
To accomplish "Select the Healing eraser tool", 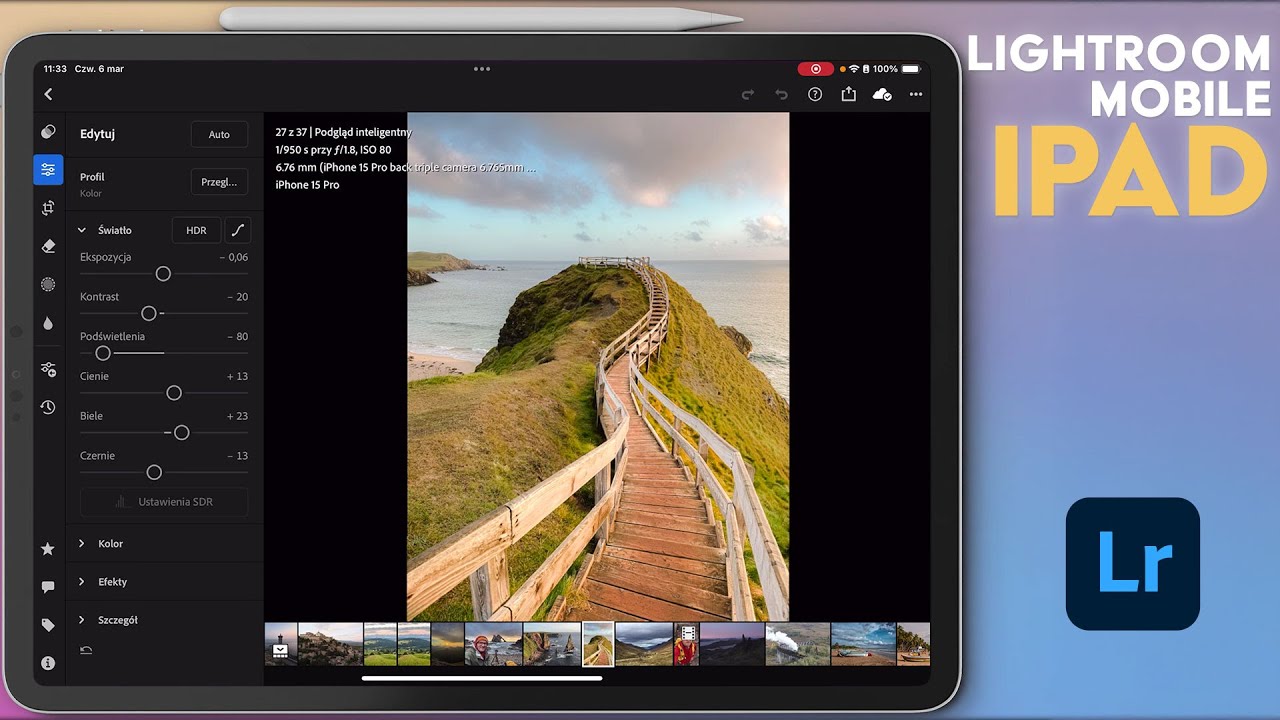I will pos(48,246).
